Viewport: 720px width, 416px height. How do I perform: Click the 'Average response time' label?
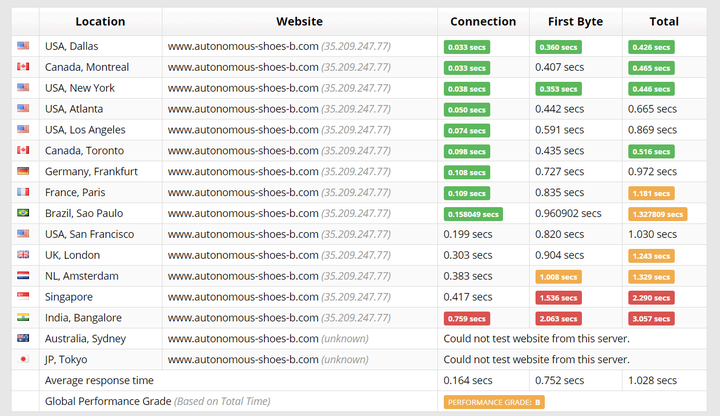click(x=99, y=381)
